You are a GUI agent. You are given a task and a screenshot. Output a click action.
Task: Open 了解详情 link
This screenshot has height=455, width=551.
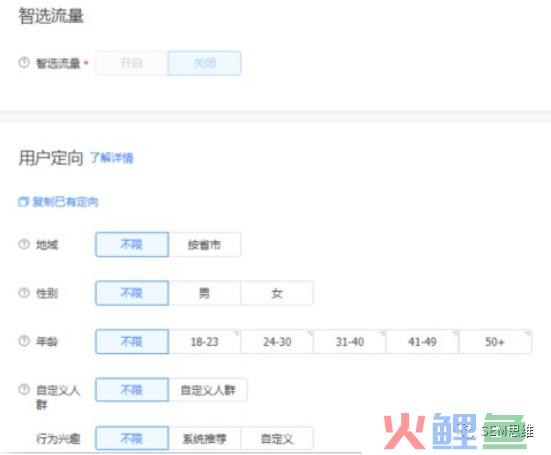pos(112,158)
